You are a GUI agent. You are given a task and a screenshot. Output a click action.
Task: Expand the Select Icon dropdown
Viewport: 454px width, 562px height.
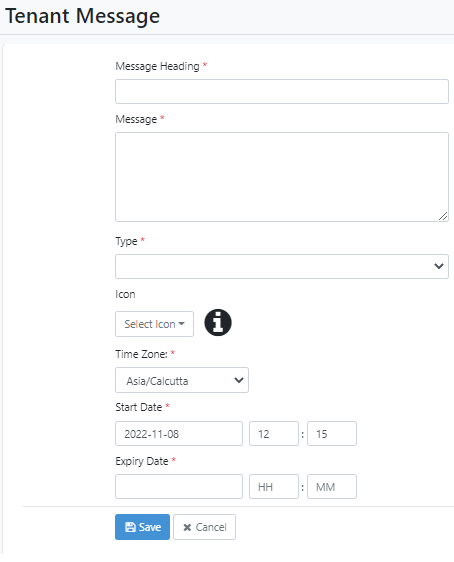154,324
